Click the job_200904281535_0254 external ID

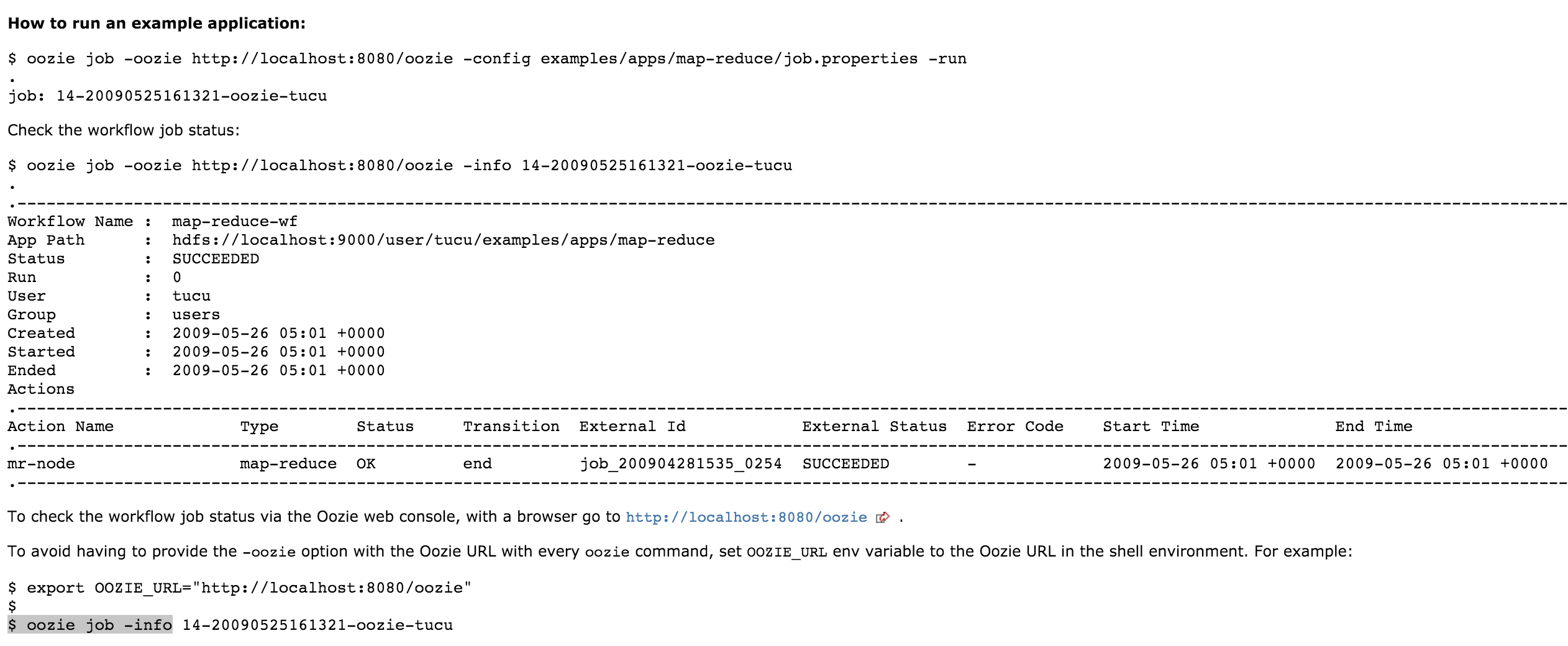click(680, 464)
